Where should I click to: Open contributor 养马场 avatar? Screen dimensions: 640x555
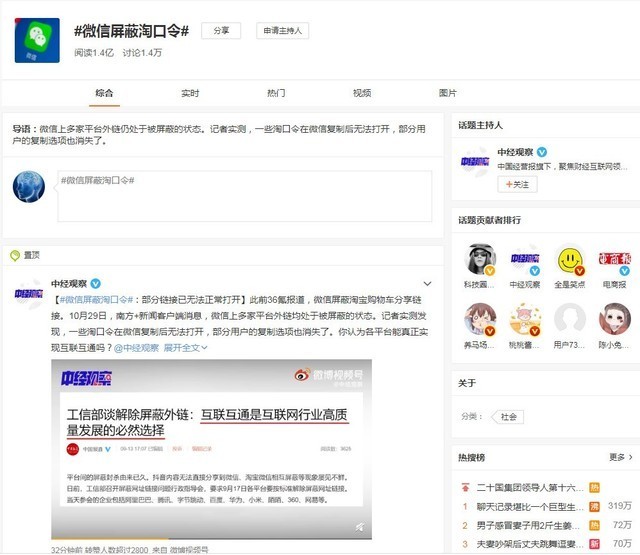point(480,319)
